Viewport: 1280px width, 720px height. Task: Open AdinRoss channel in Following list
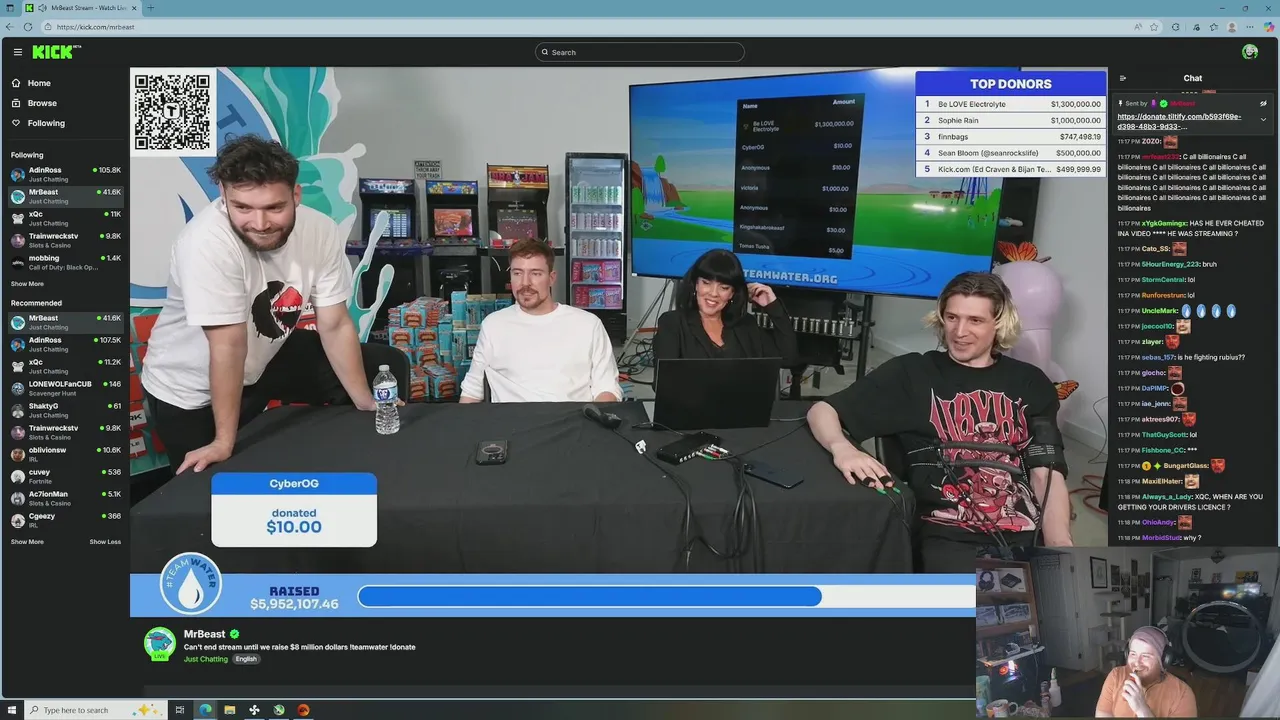pos(65,174)
